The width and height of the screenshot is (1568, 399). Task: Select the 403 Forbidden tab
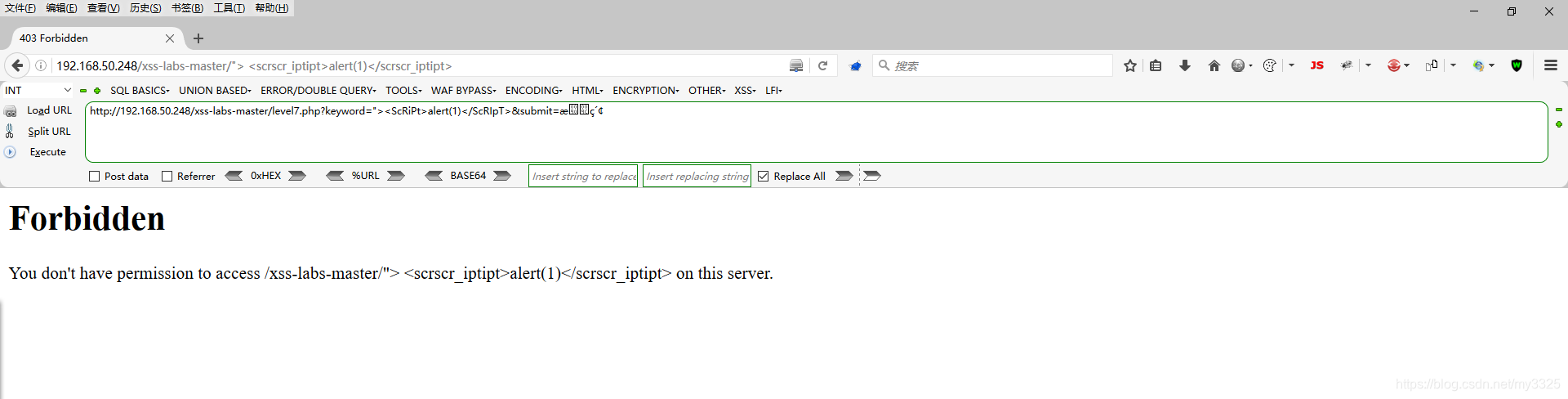[x=96, y=38]
